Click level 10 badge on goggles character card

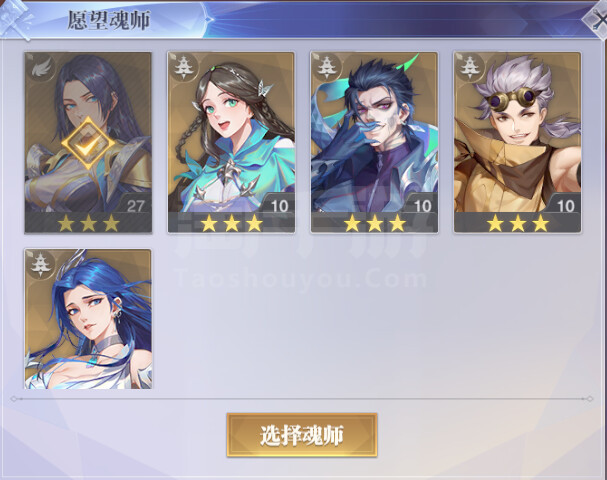pyautogui.click(x=565, y=206)
